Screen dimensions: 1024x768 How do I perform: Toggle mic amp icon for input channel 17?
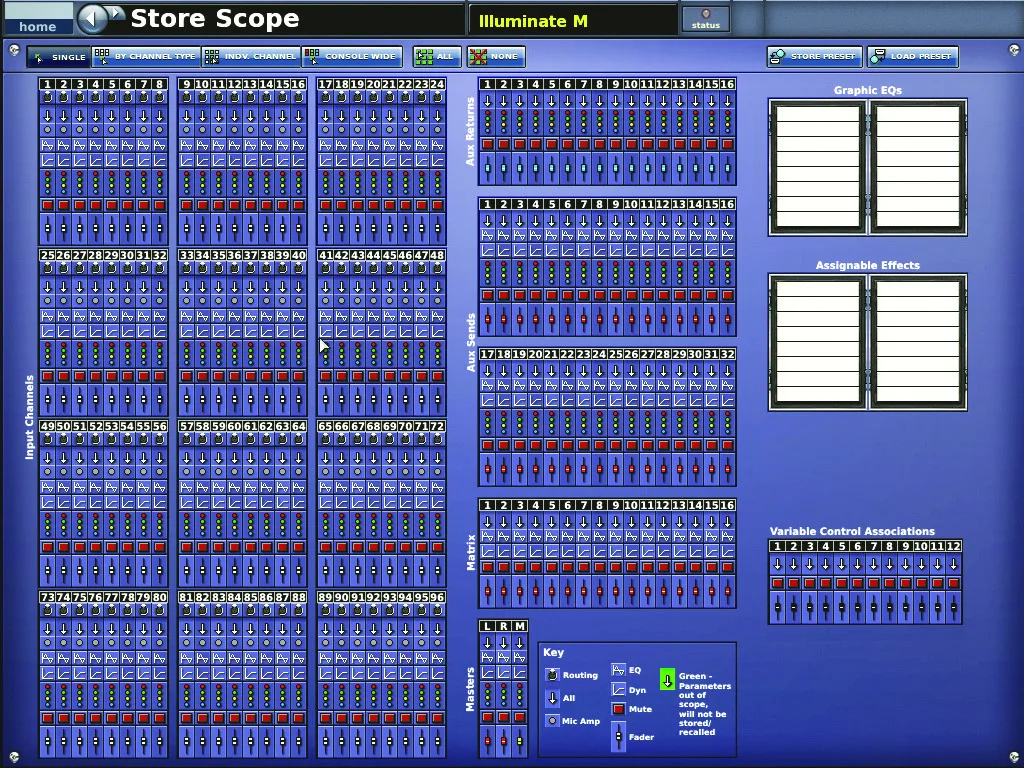(x=326, y=130)
